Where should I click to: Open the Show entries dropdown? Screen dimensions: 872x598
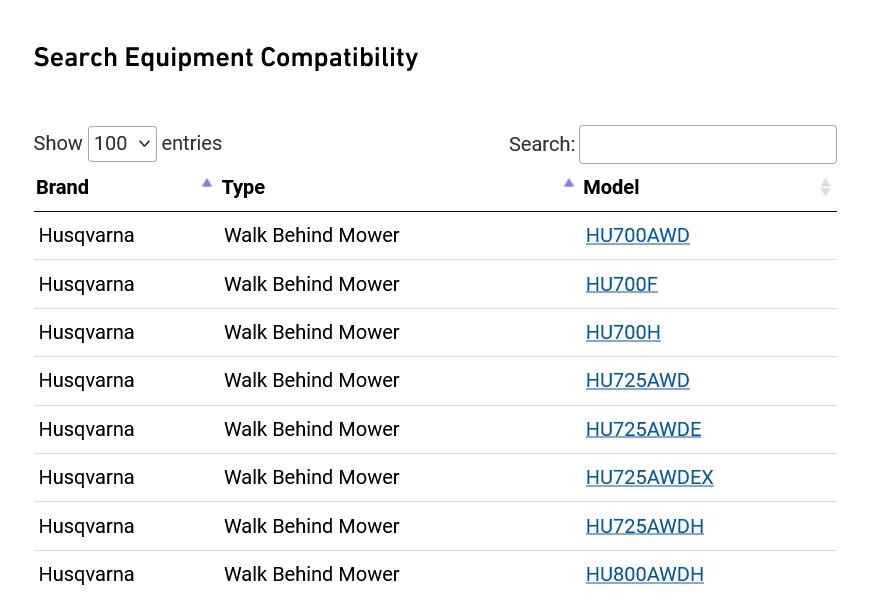[x=122, y=144]
